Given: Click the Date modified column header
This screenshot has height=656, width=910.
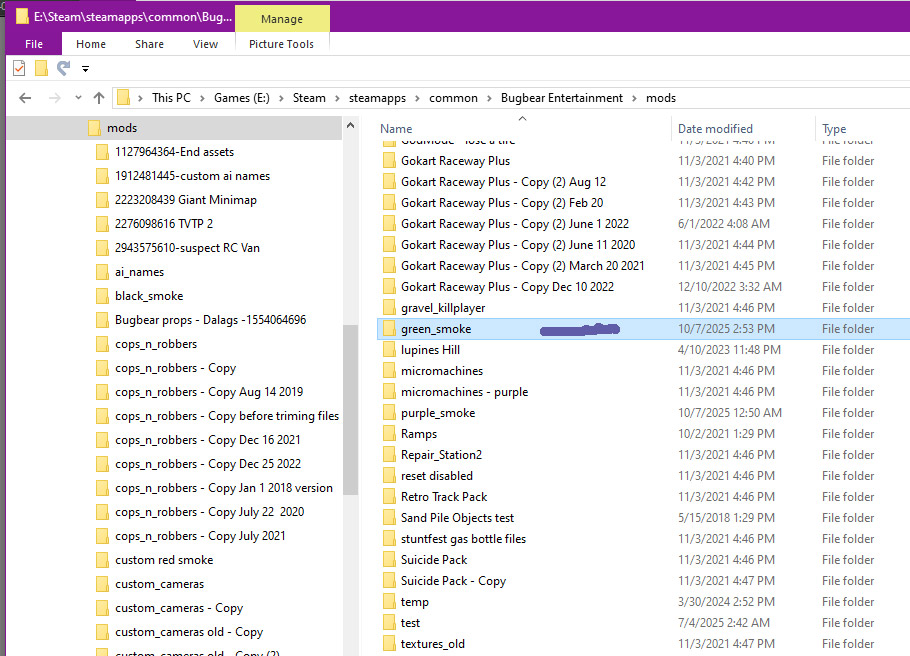Looking at the screenshot, I should click(x=715, y=129).
